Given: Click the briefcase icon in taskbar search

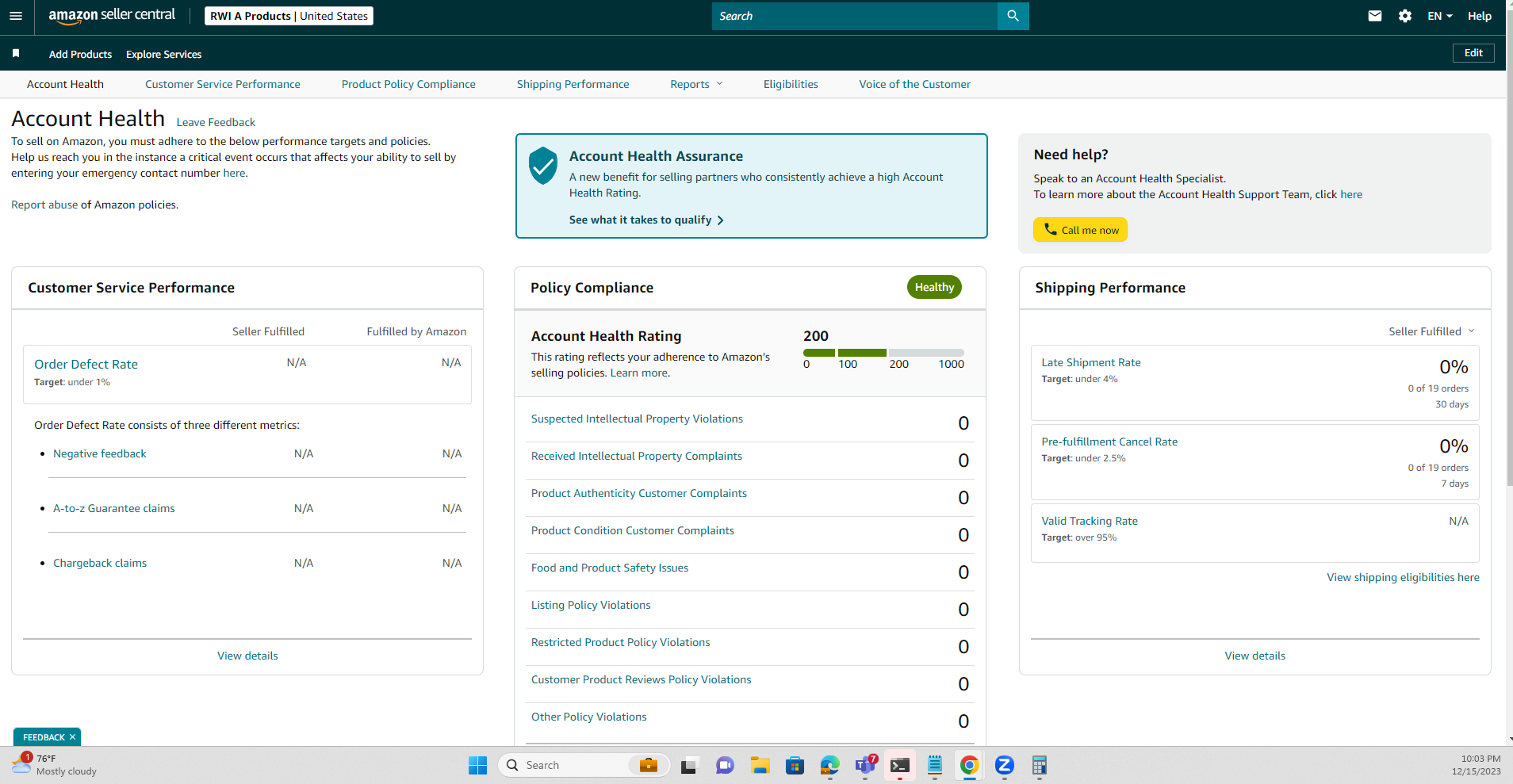Looking at the screenshot, I should point(649,765).
